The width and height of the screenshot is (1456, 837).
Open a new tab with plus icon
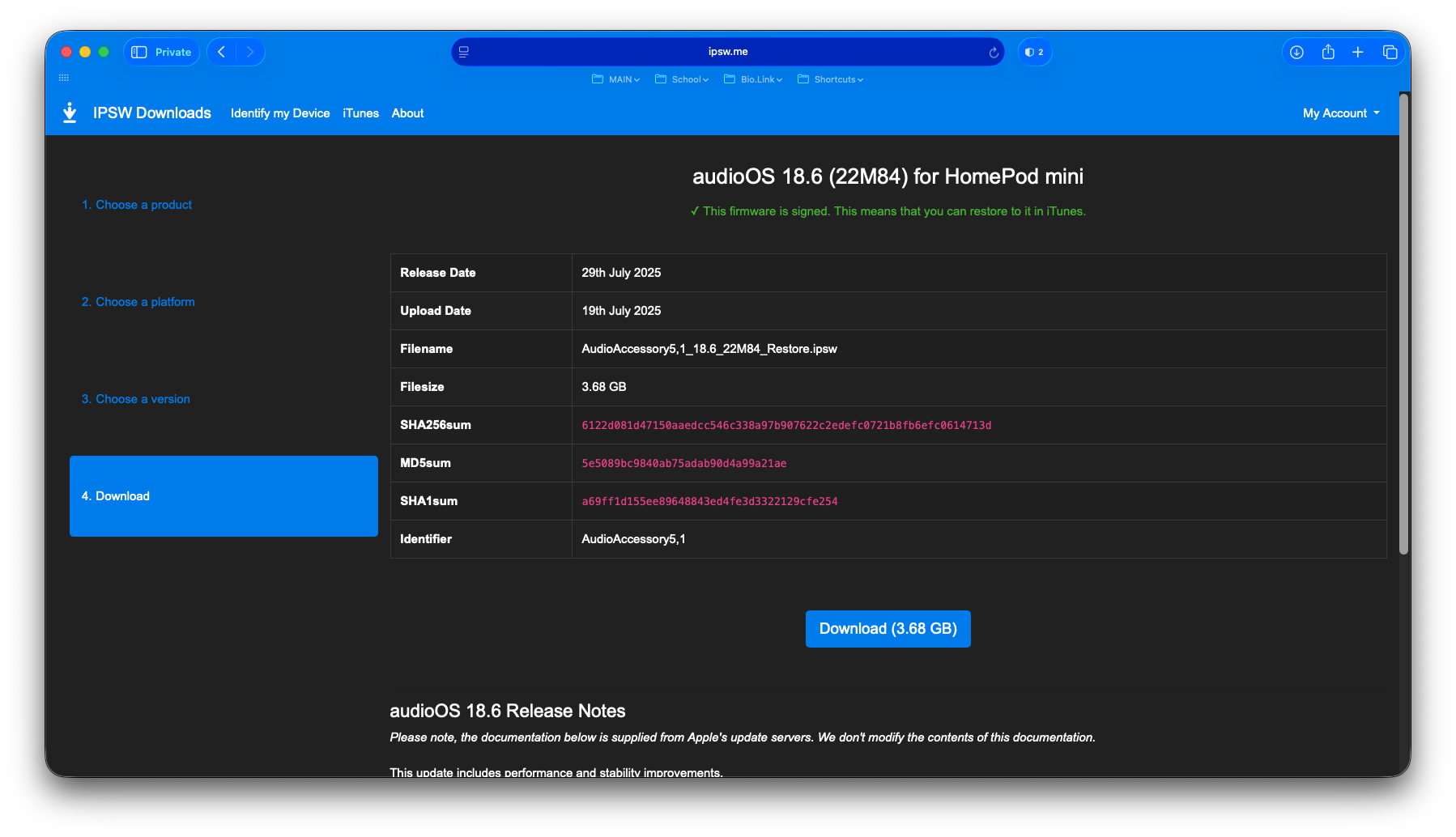pos(1358,52)
